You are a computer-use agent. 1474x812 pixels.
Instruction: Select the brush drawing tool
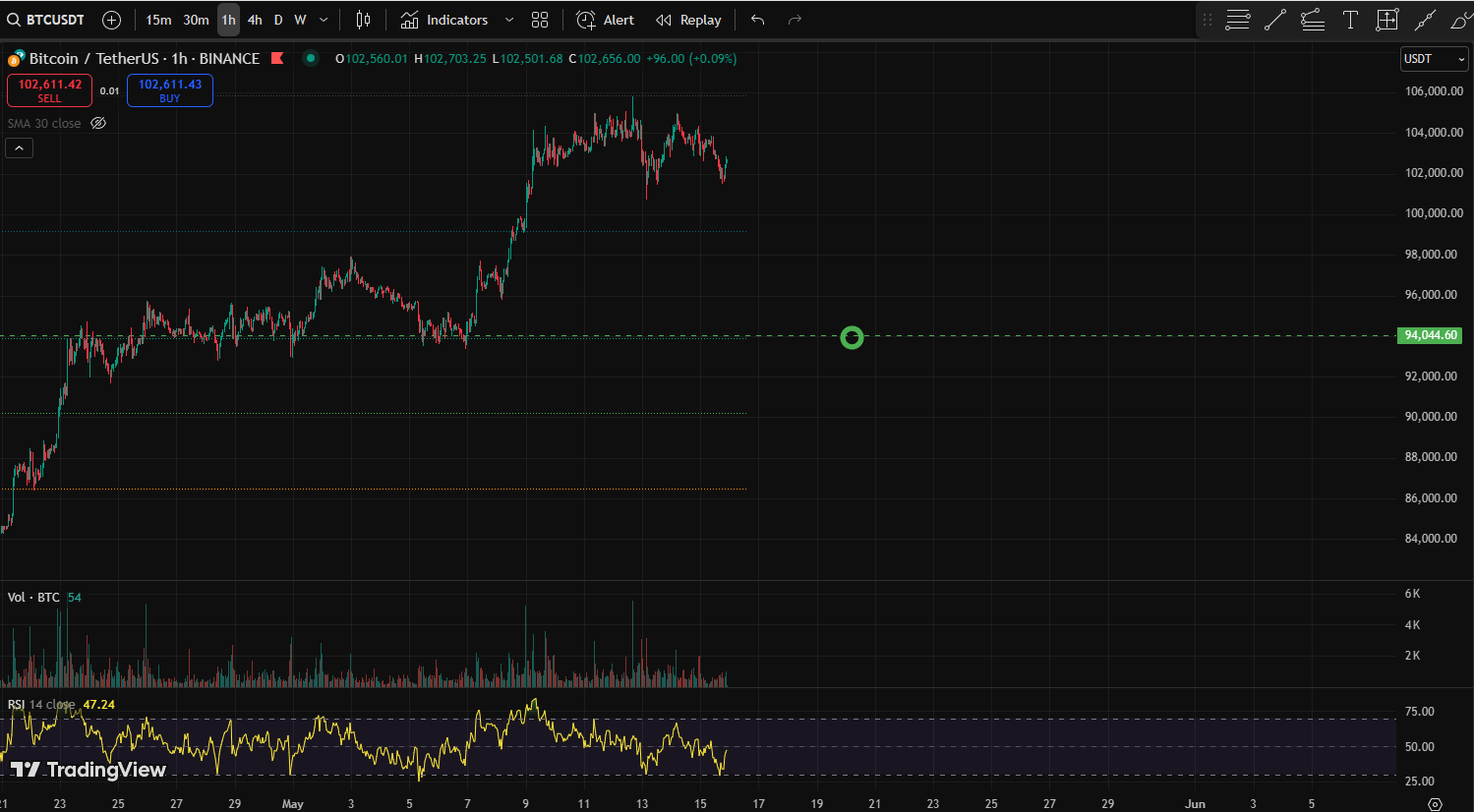pyautogui.click(x=1461, y=20)
